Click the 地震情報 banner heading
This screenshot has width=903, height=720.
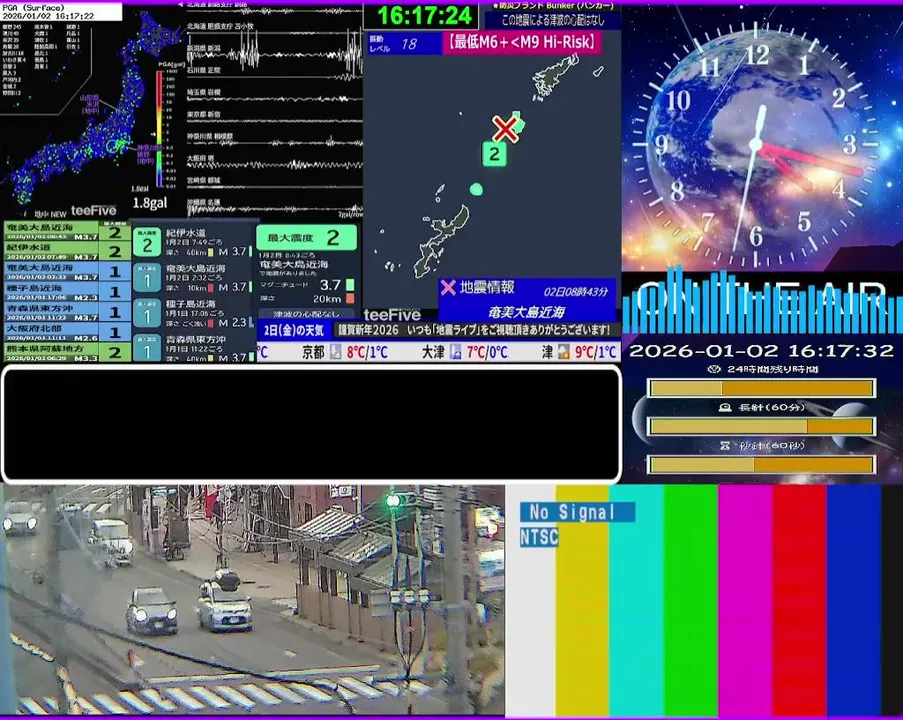pos(487,287)
